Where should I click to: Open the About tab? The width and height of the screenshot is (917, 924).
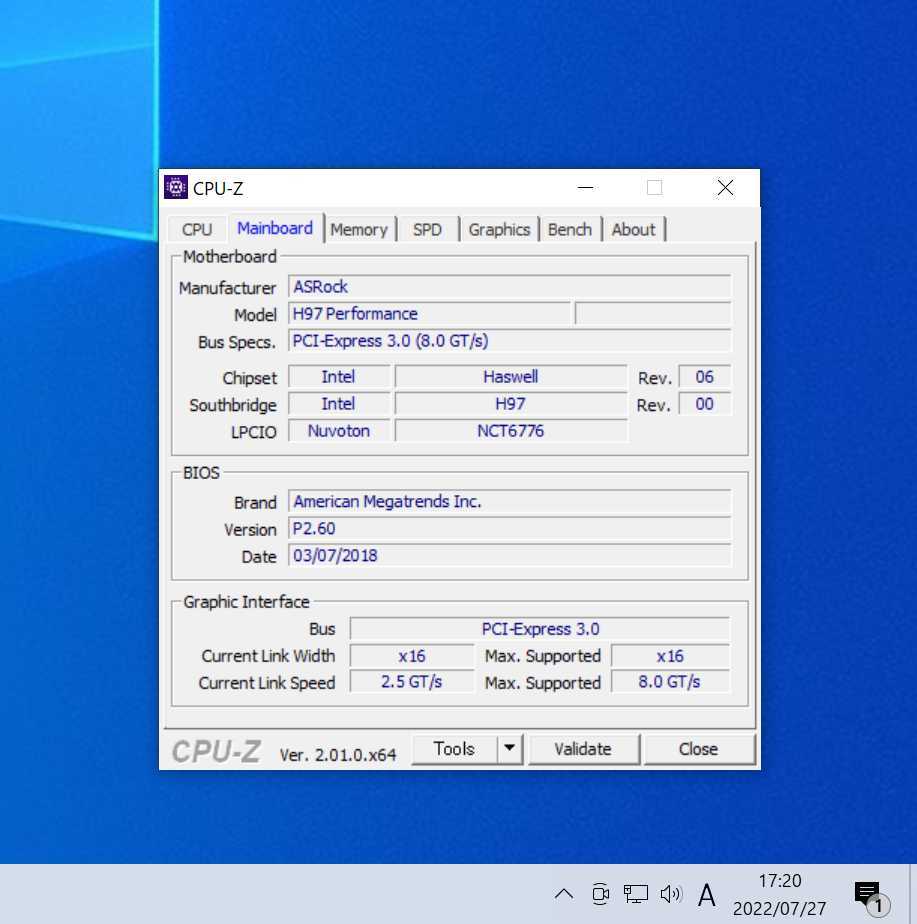[634, 229]
